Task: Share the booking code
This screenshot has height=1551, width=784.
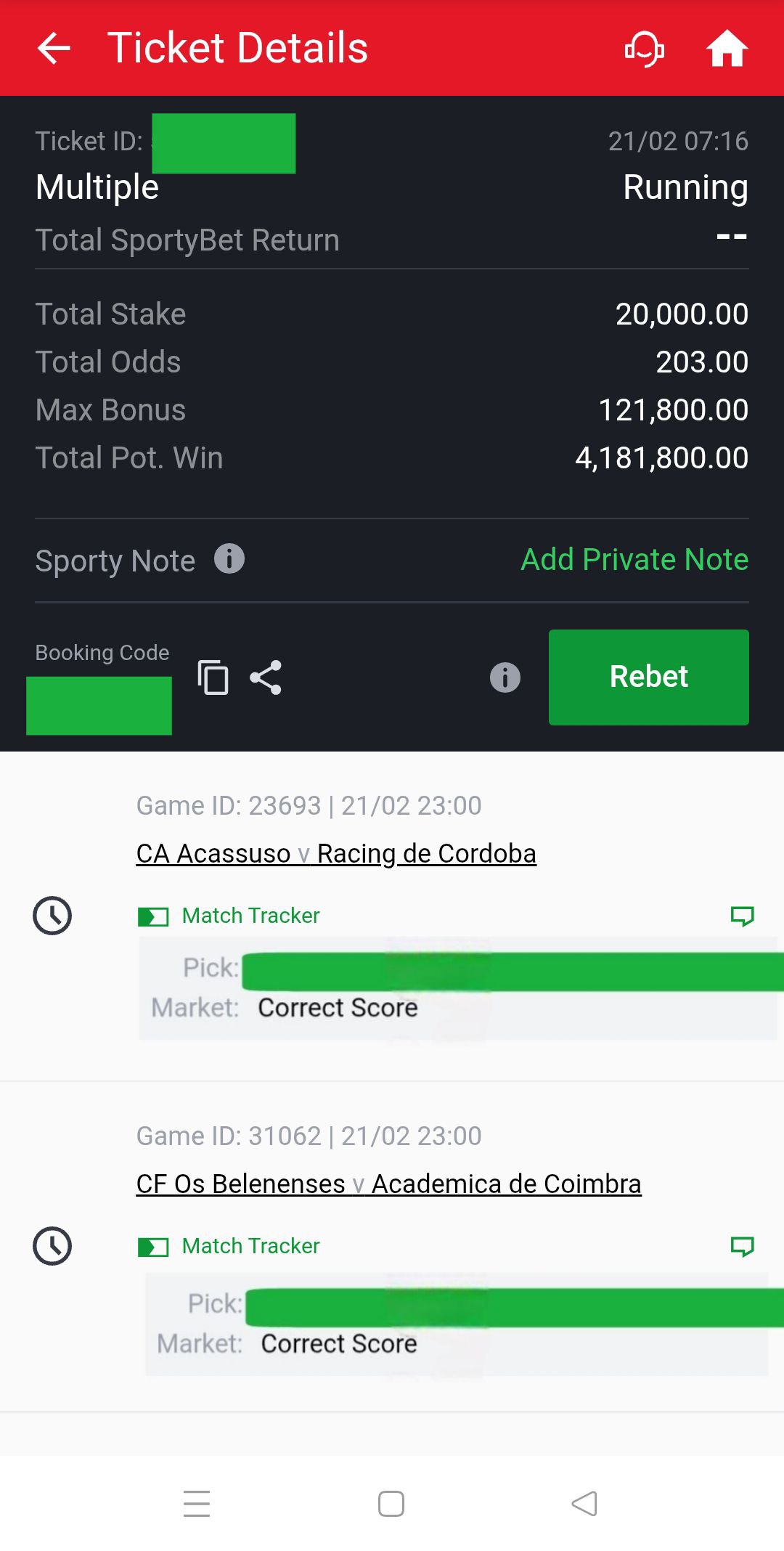Action: (x=266, y=677)
